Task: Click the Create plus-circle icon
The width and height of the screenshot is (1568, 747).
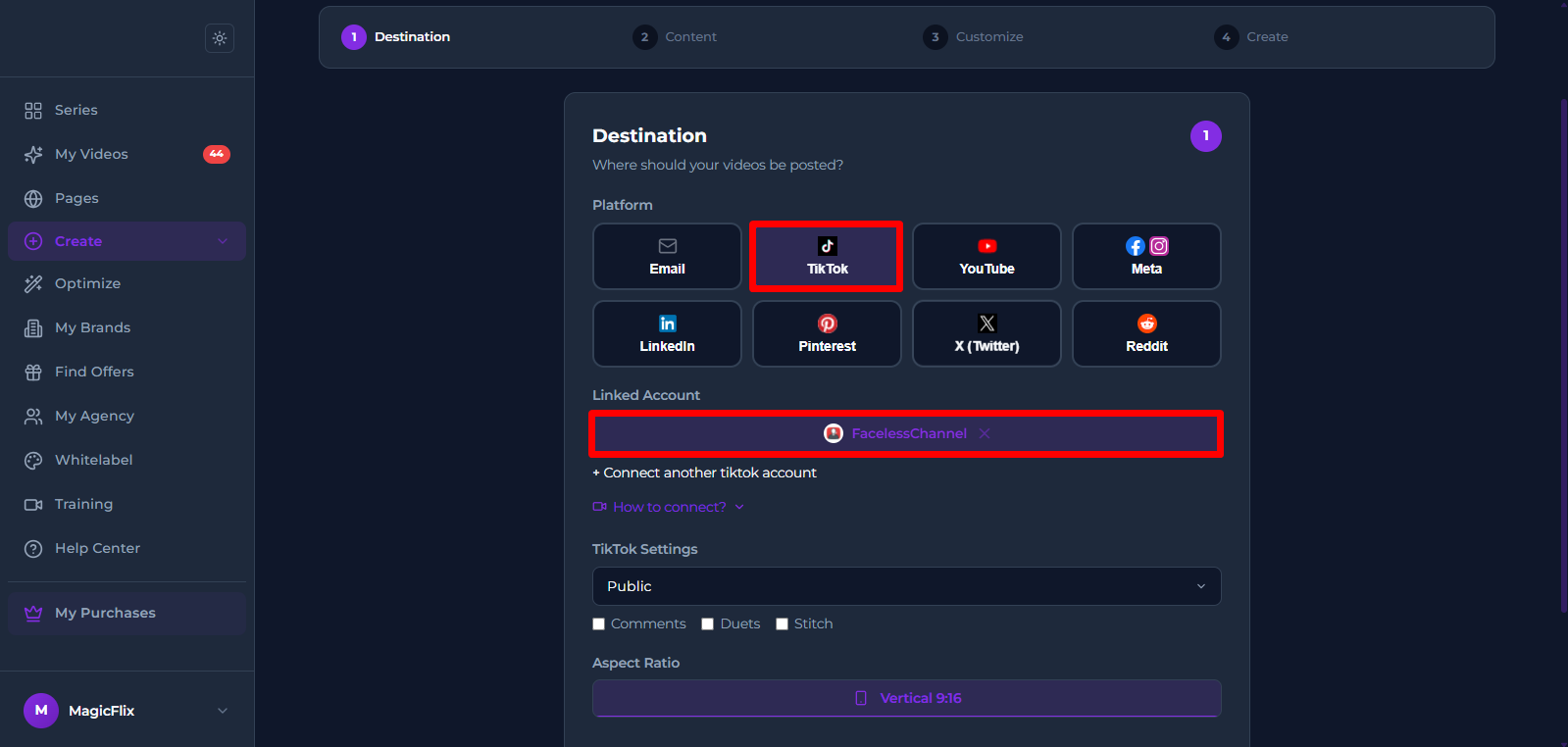Action: (x=33, y=241)
